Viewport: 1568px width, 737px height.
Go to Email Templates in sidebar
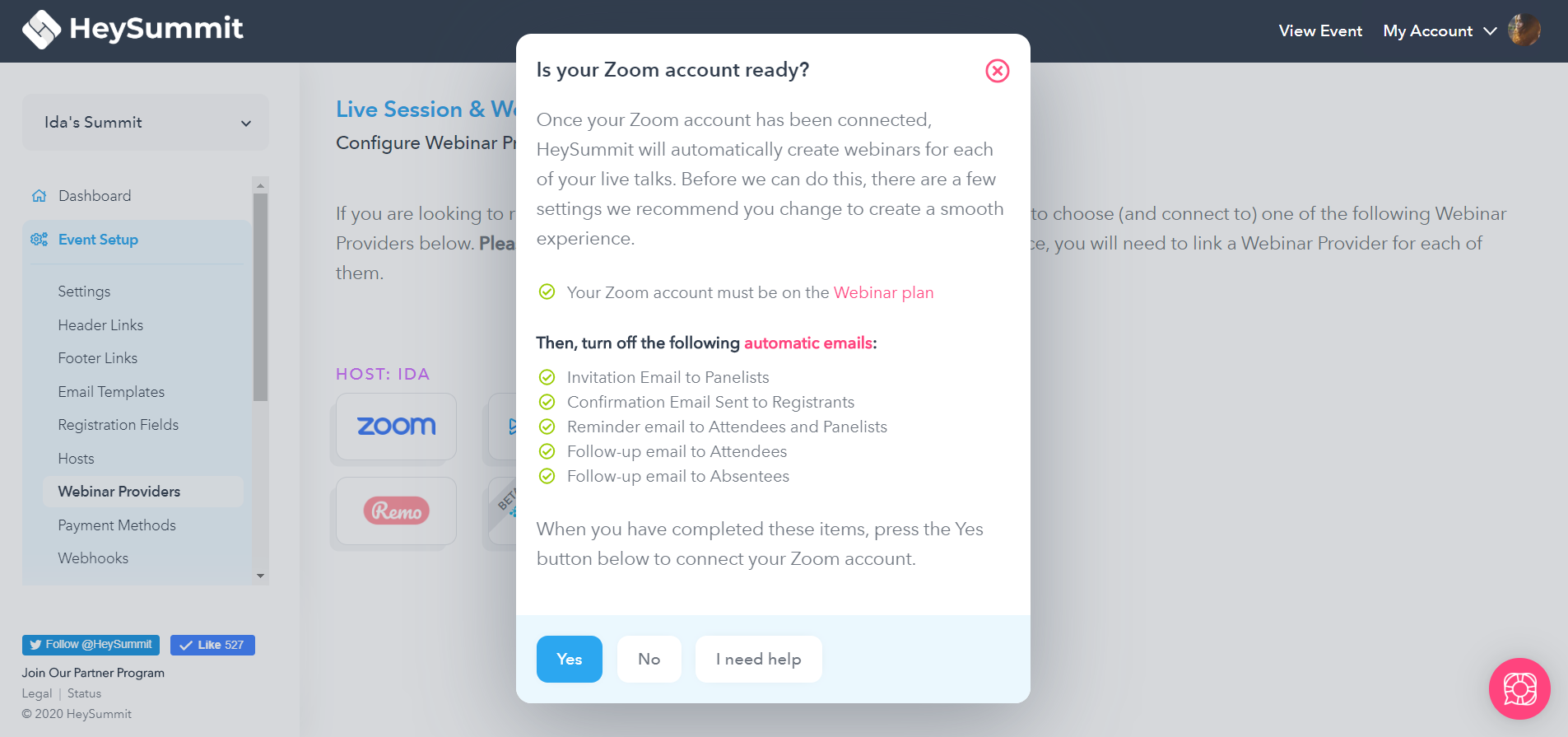click(111, 392)
